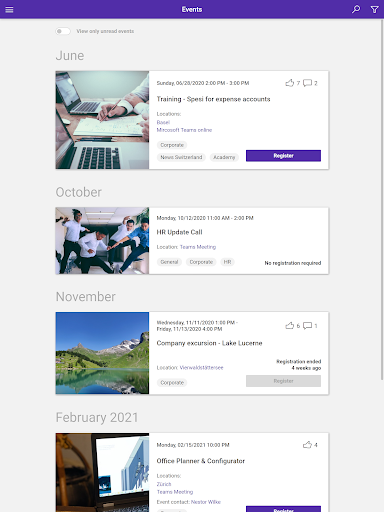Click the vertical scrollbar thumb

tap(382, 199)
